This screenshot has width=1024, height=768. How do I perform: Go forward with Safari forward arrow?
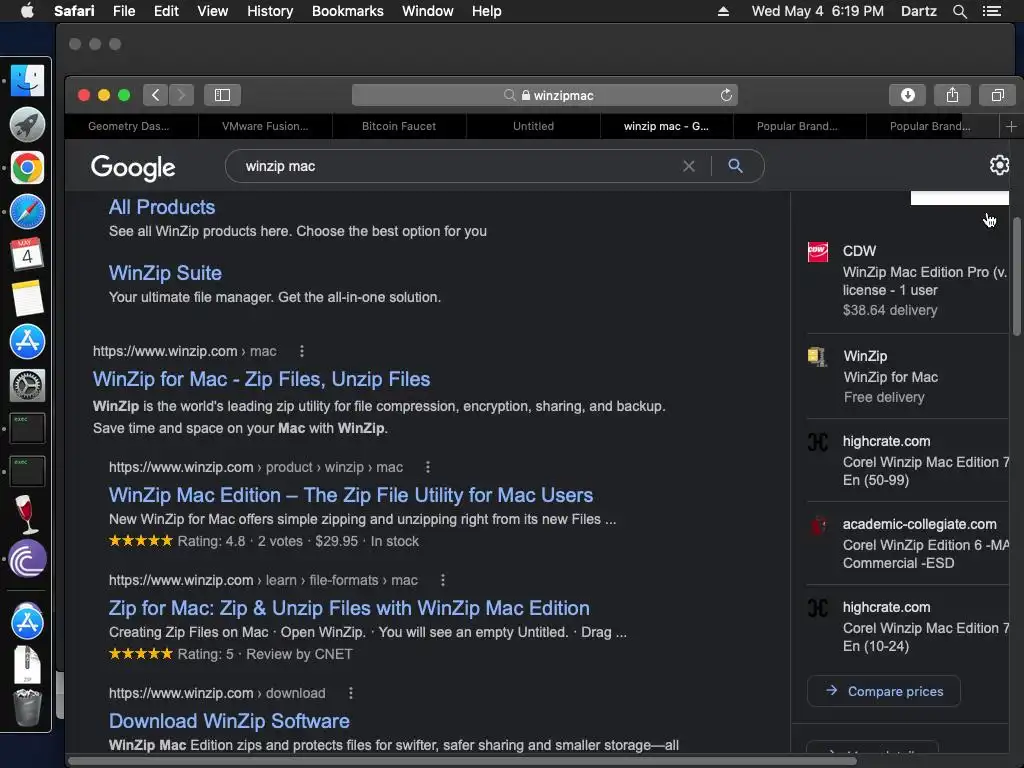[181, 95]
